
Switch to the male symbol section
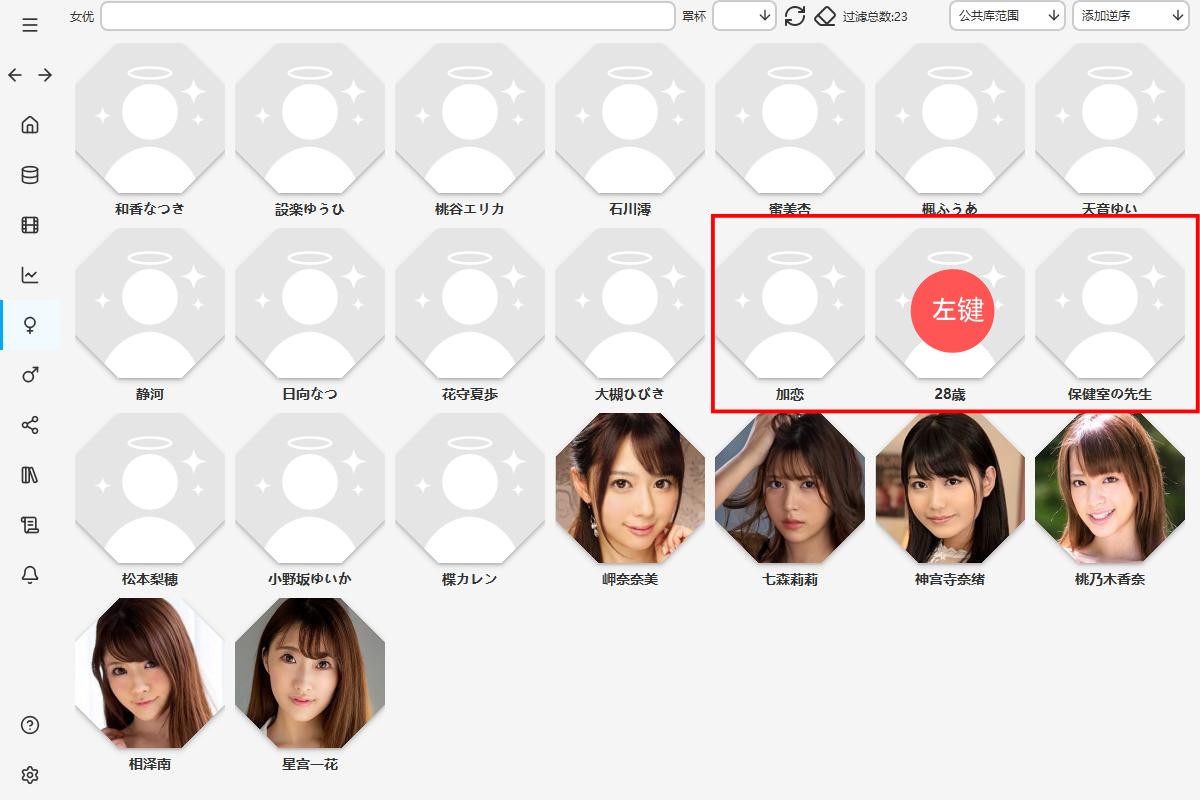click(x=30, y=375)
